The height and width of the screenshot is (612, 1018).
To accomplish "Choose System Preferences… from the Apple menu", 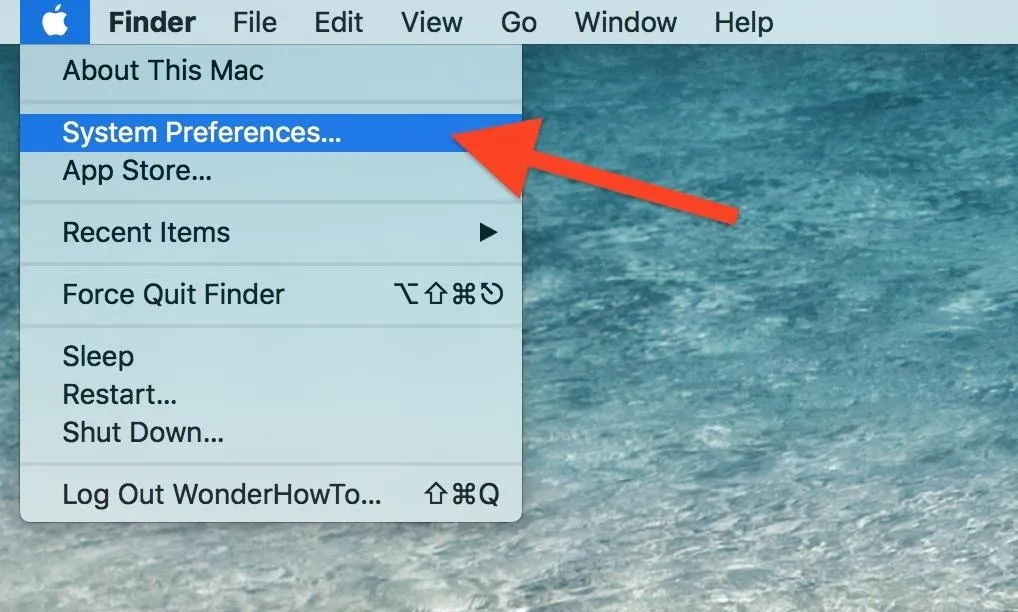I will click(271, 133).
